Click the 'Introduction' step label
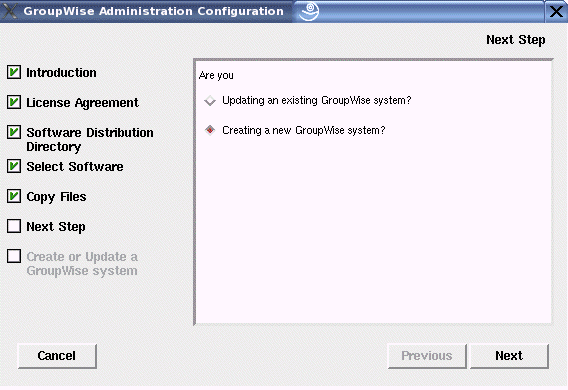Viewport: 568px width, 390px height. 61,72
